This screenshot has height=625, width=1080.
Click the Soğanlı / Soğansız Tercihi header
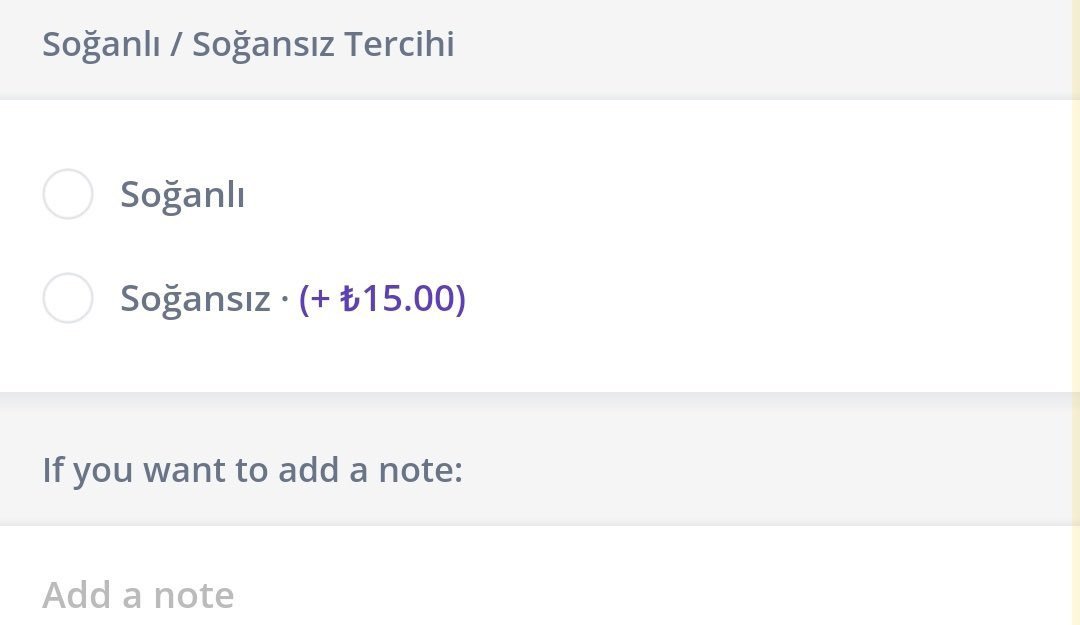pyautogui.click(x=248, y=44)
